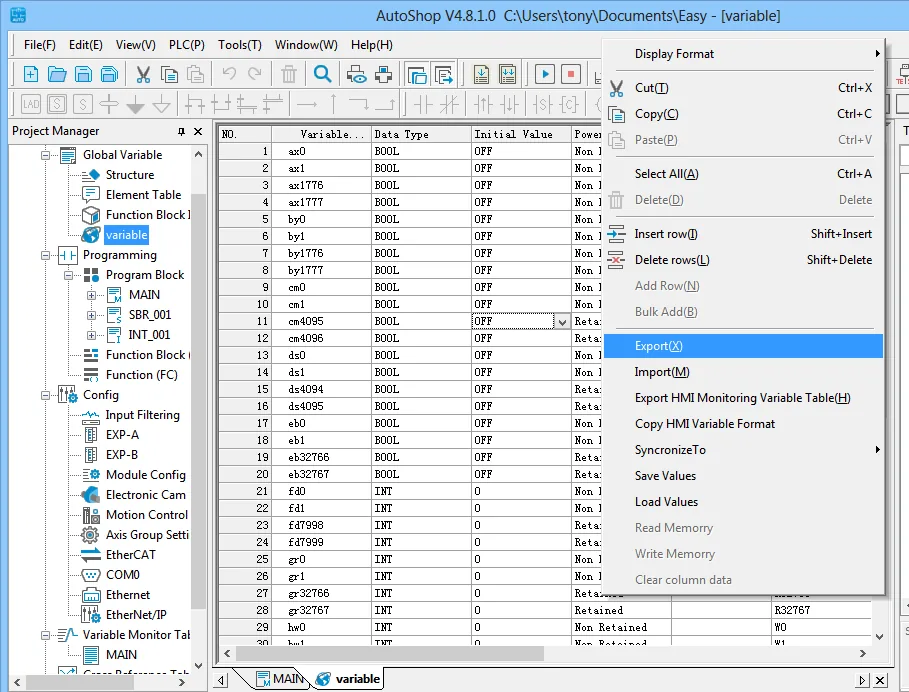The image size is (909, 692).
Task: Open Module Config tree item
Action: click(146, 475)
